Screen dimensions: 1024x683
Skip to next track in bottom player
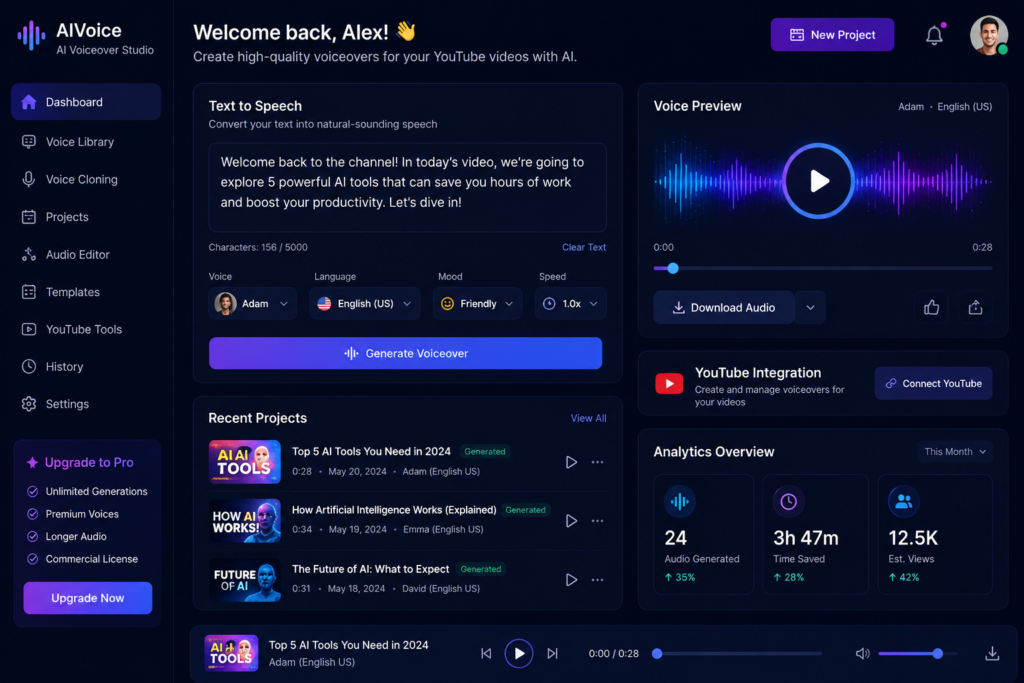(x=552, y=654)
